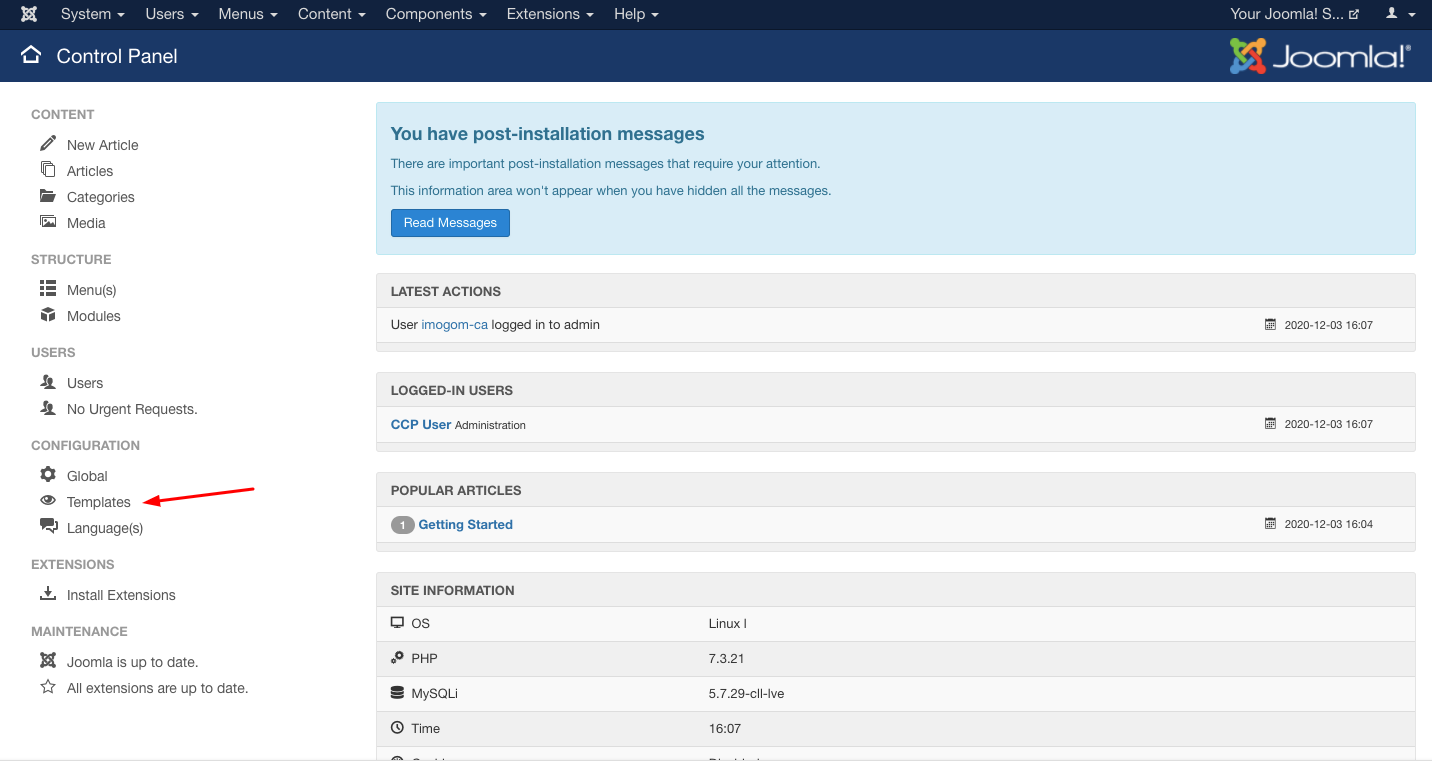The height and width of the screenshot is (761, 1432).
Task: Open the Media manager link
Action: pos(86,223)
